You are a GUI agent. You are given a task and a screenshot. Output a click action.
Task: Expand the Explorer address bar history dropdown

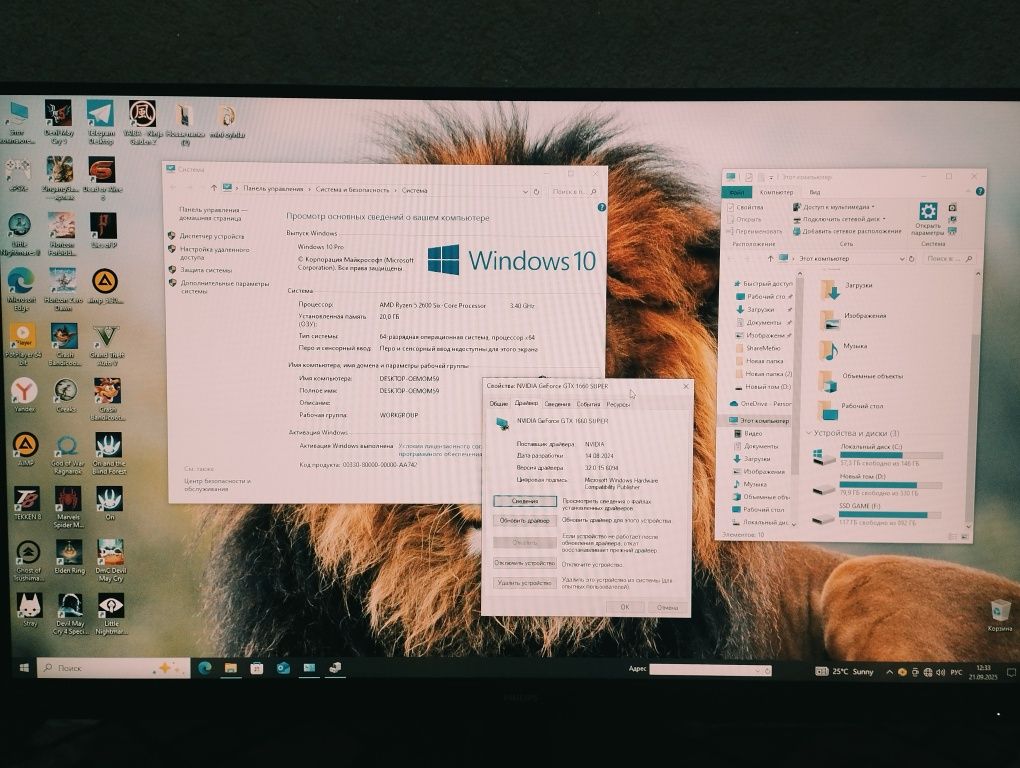902,259
